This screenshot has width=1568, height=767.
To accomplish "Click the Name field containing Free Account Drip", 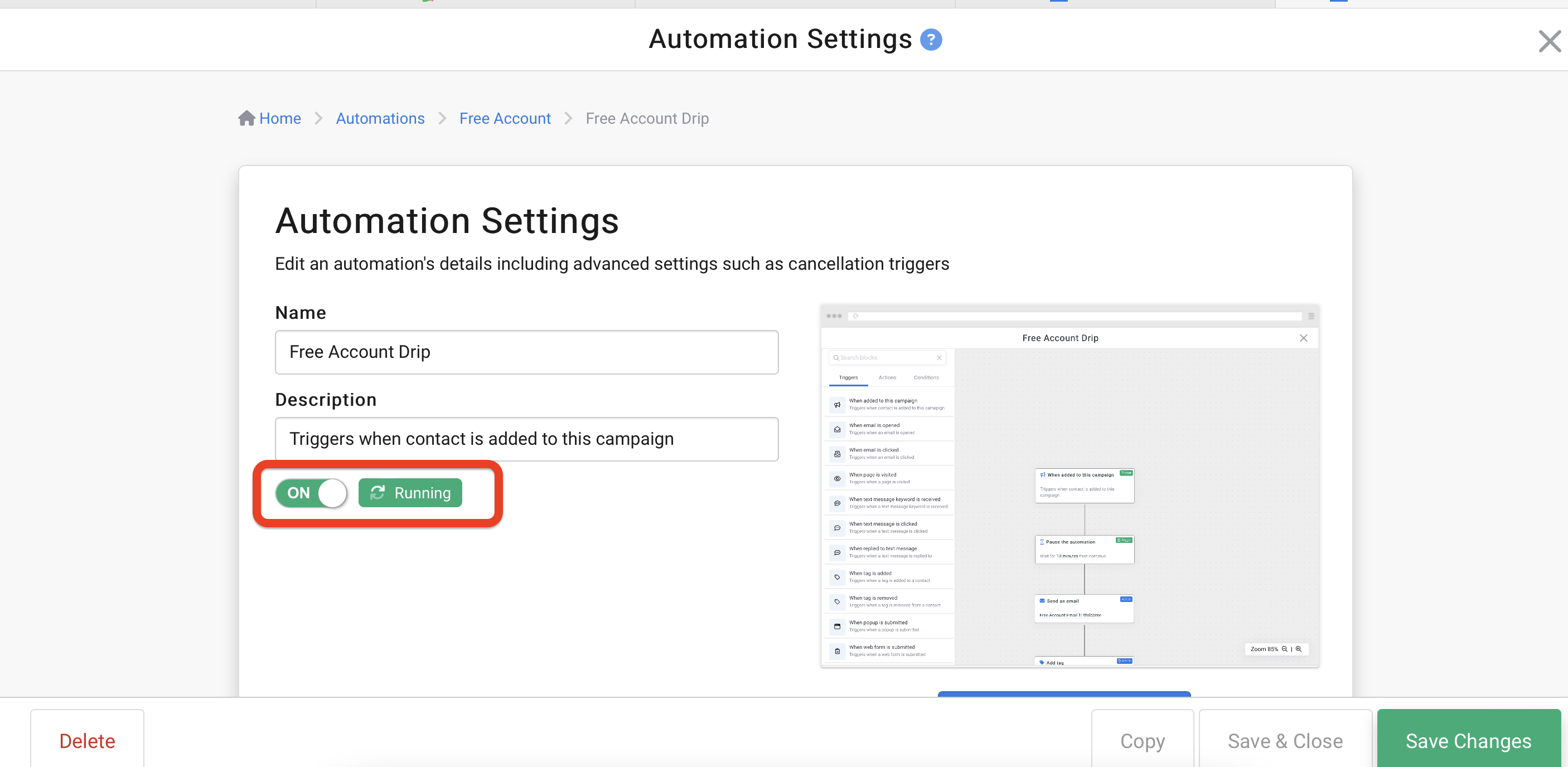I will point(526,352).
